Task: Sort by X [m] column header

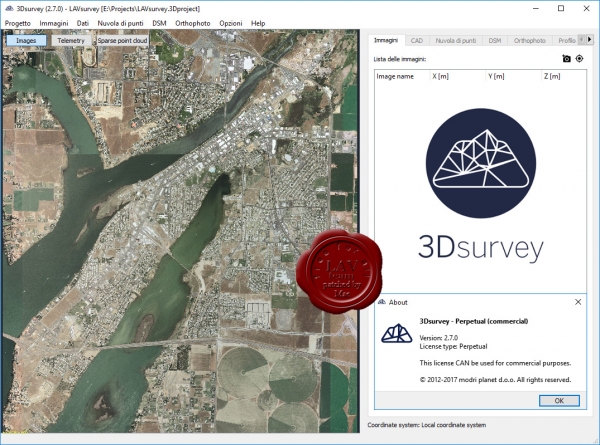Action: [457, 76]
